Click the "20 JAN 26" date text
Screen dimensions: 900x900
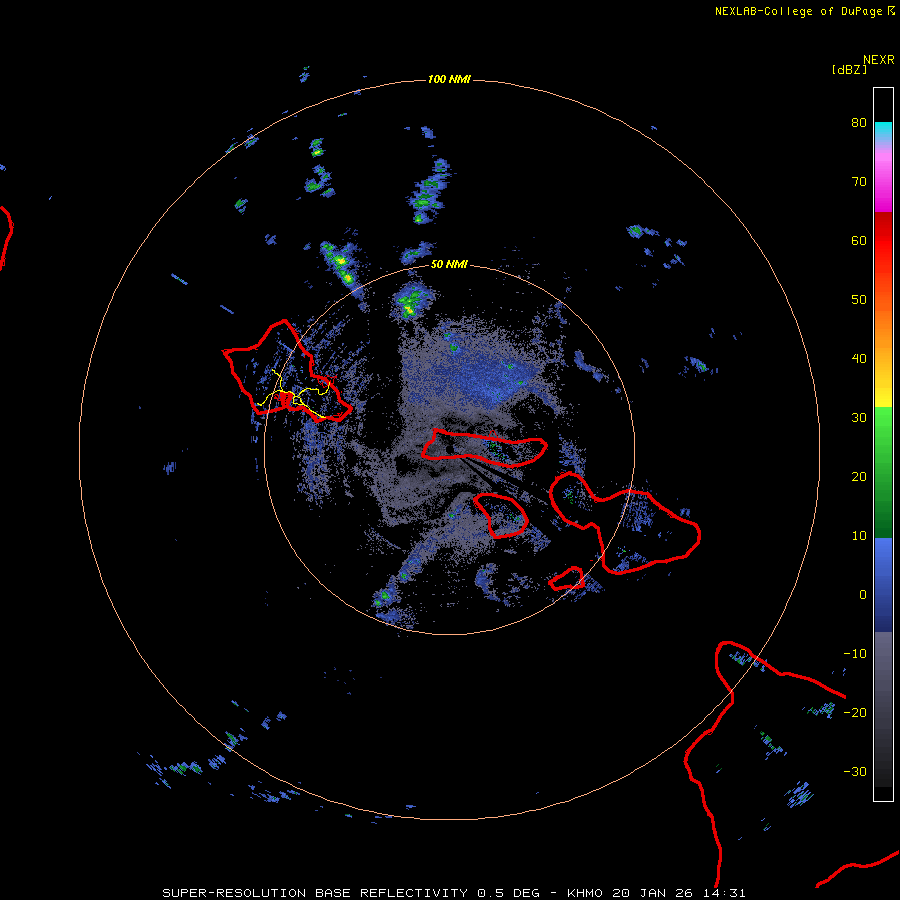click(x=653, y=893)
